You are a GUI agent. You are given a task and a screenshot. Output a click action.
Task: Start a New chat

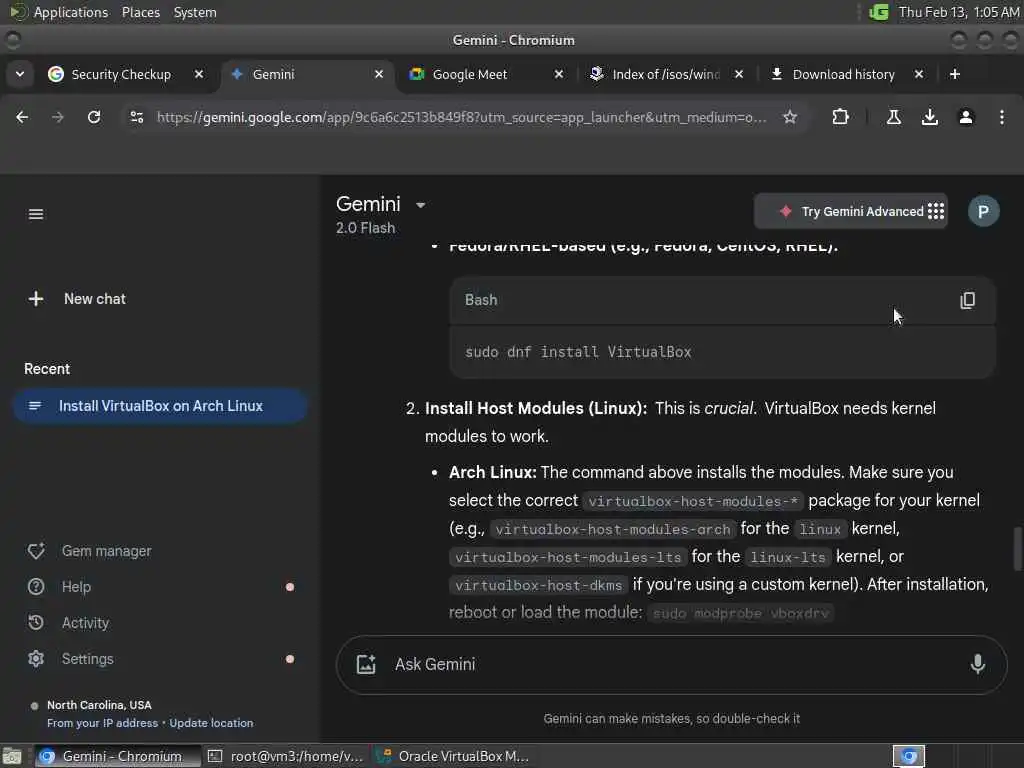[x=77, y=299]
